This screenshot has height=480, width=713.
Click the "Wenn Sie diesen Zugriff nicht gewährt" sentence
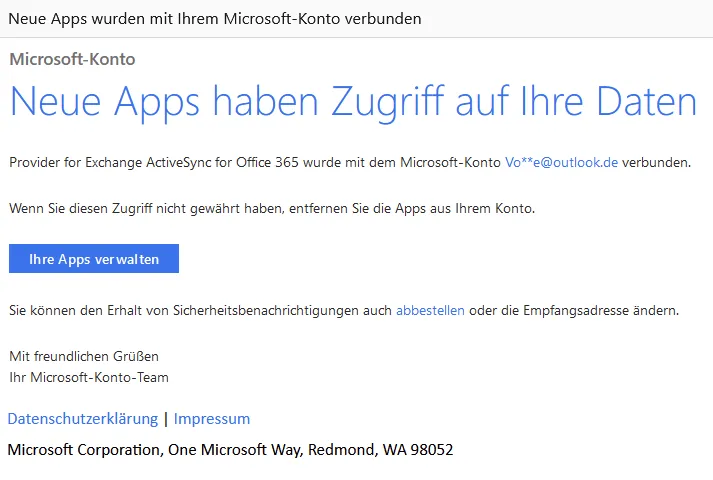pyautogui.click(x=272, y=209)
